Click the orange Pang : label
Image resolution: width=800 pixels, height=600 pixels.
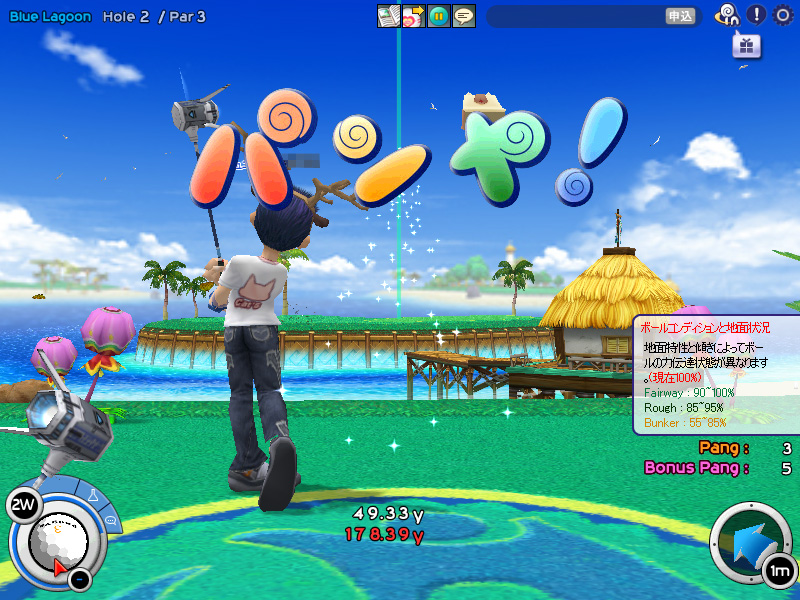(723, 448)
